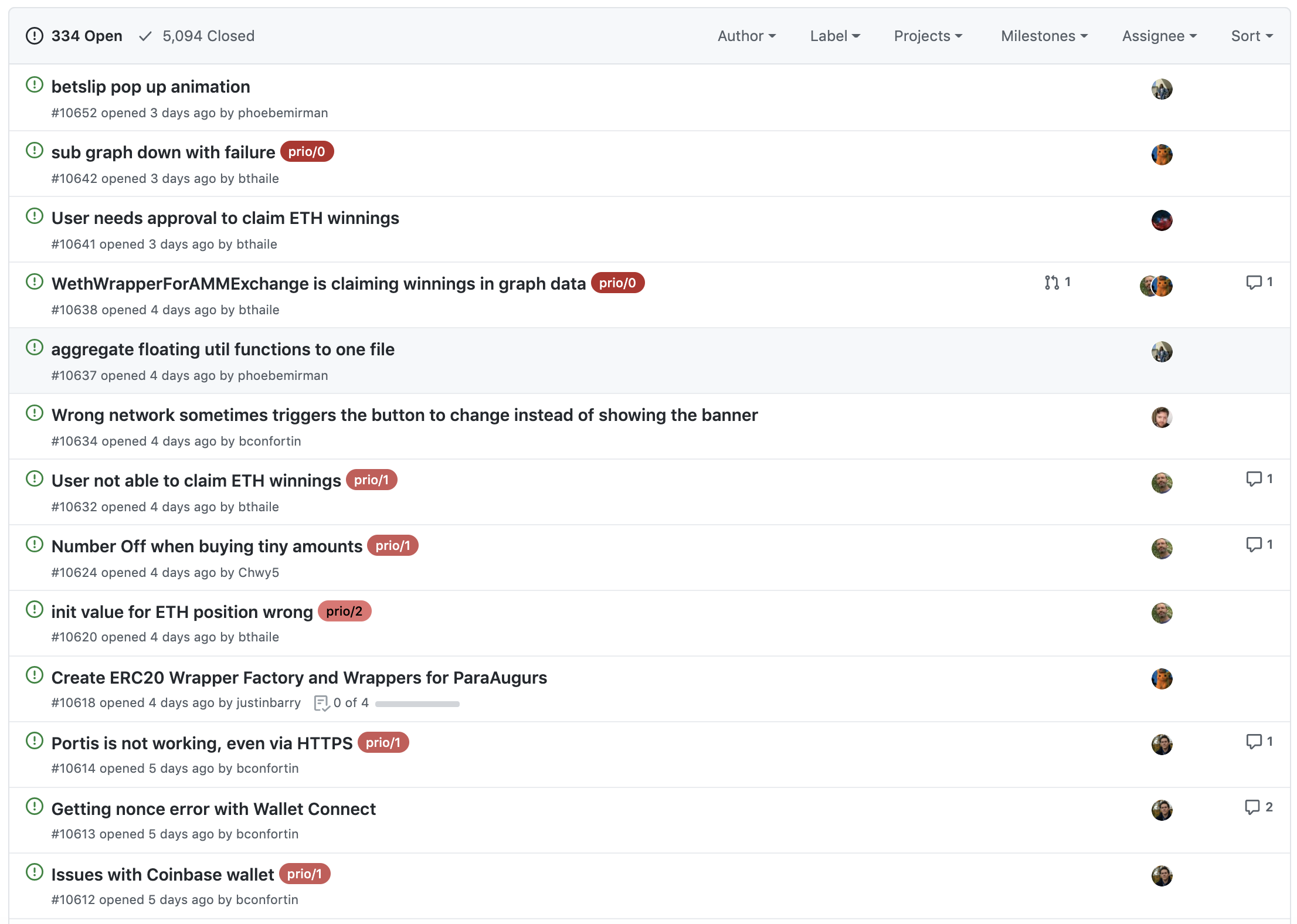Click open issue icon beside sub graph down
Viewport: 1297px width, 924px height.
tap(35, 151)
